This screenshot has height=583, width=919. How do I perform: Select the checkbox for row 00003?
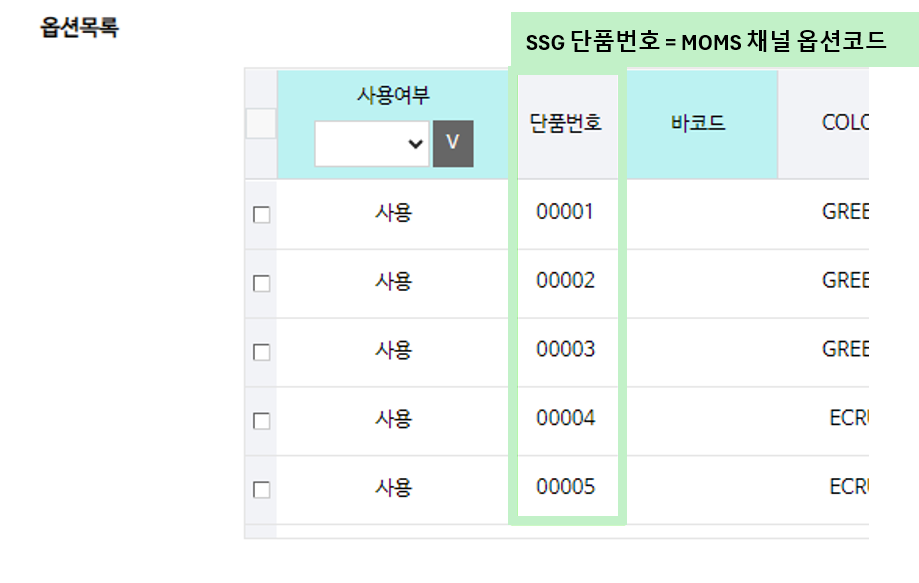(x=261, y=352)
